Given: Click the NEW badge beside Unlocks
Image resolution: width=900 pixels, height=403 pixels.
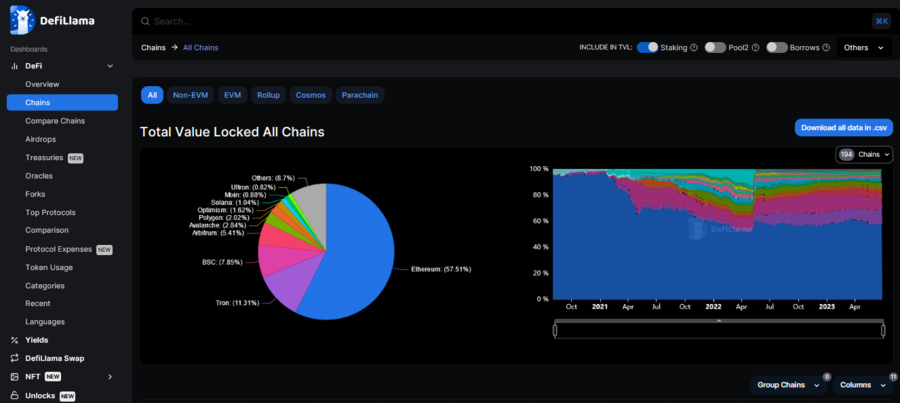Looking at the screenshot, I should (x=68, y=396).
